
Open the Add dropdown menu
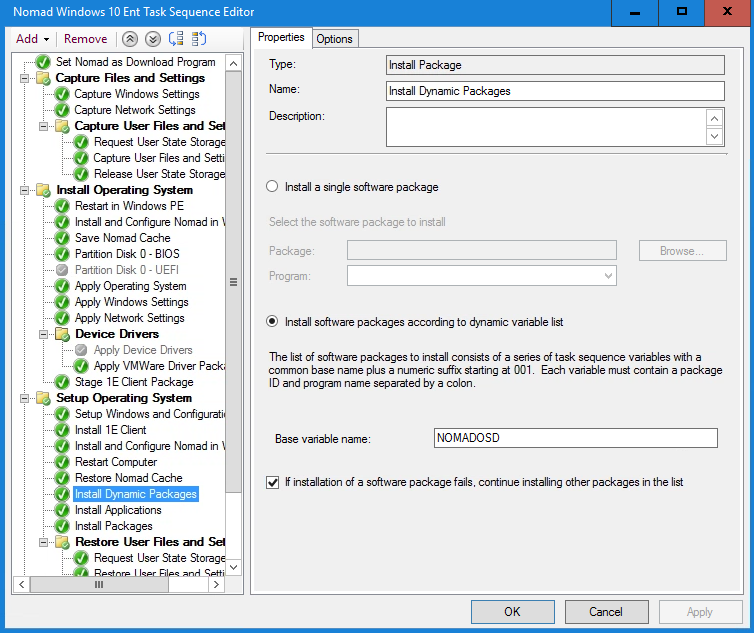click(x=32, y=39)
